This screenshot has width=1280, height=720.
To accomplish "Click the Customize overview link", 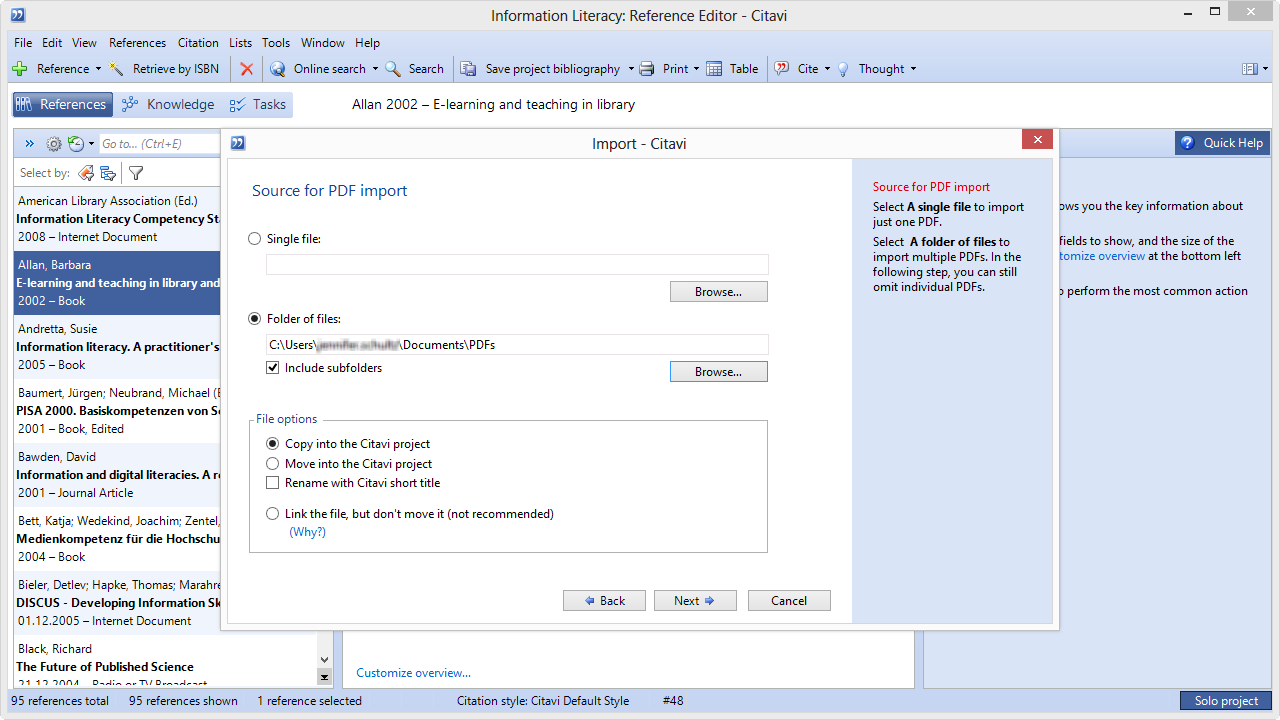I will (413, 673).
